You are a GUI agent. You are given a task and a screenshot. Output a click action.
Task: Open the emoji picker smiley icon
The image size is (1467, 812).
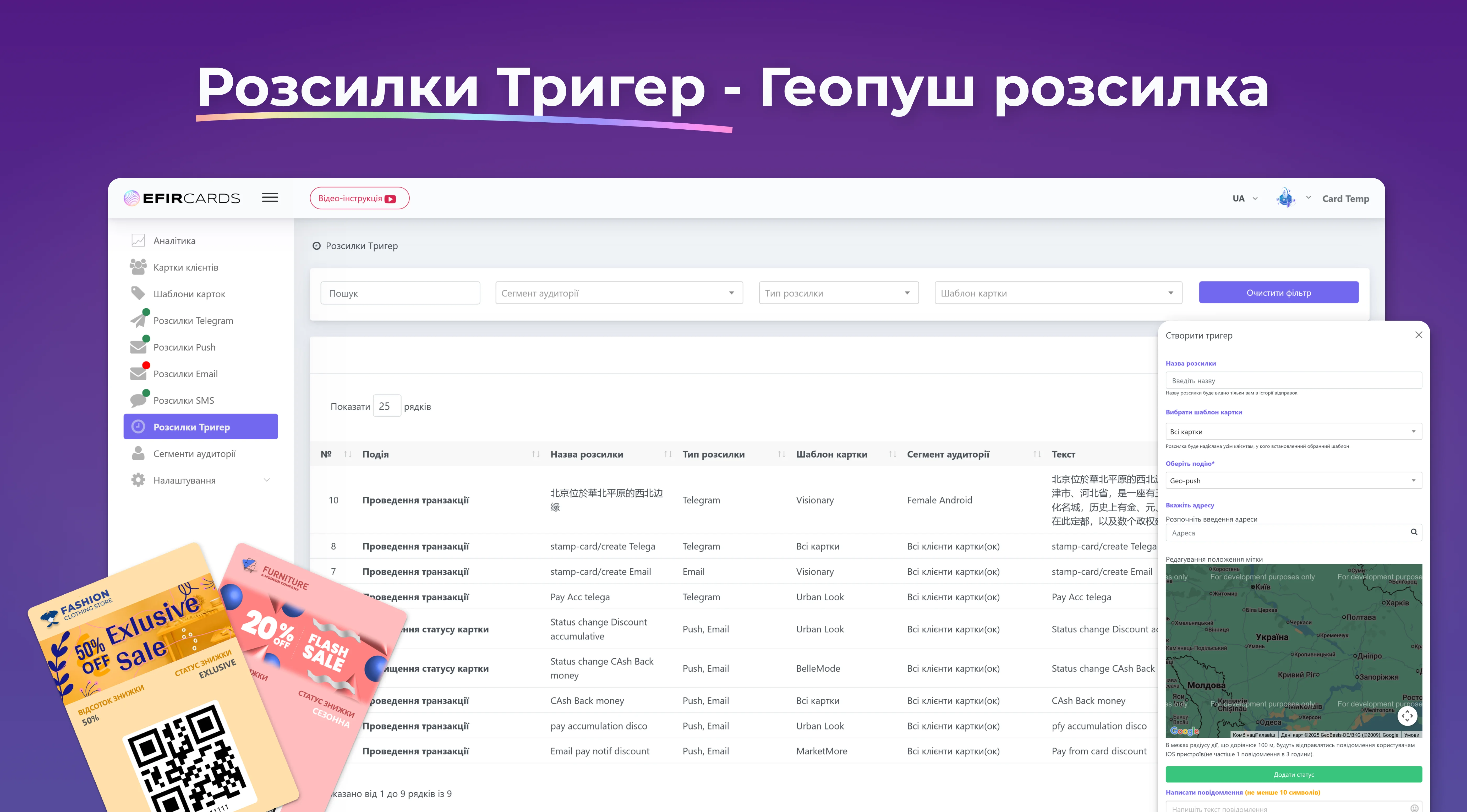point(1414,808)
